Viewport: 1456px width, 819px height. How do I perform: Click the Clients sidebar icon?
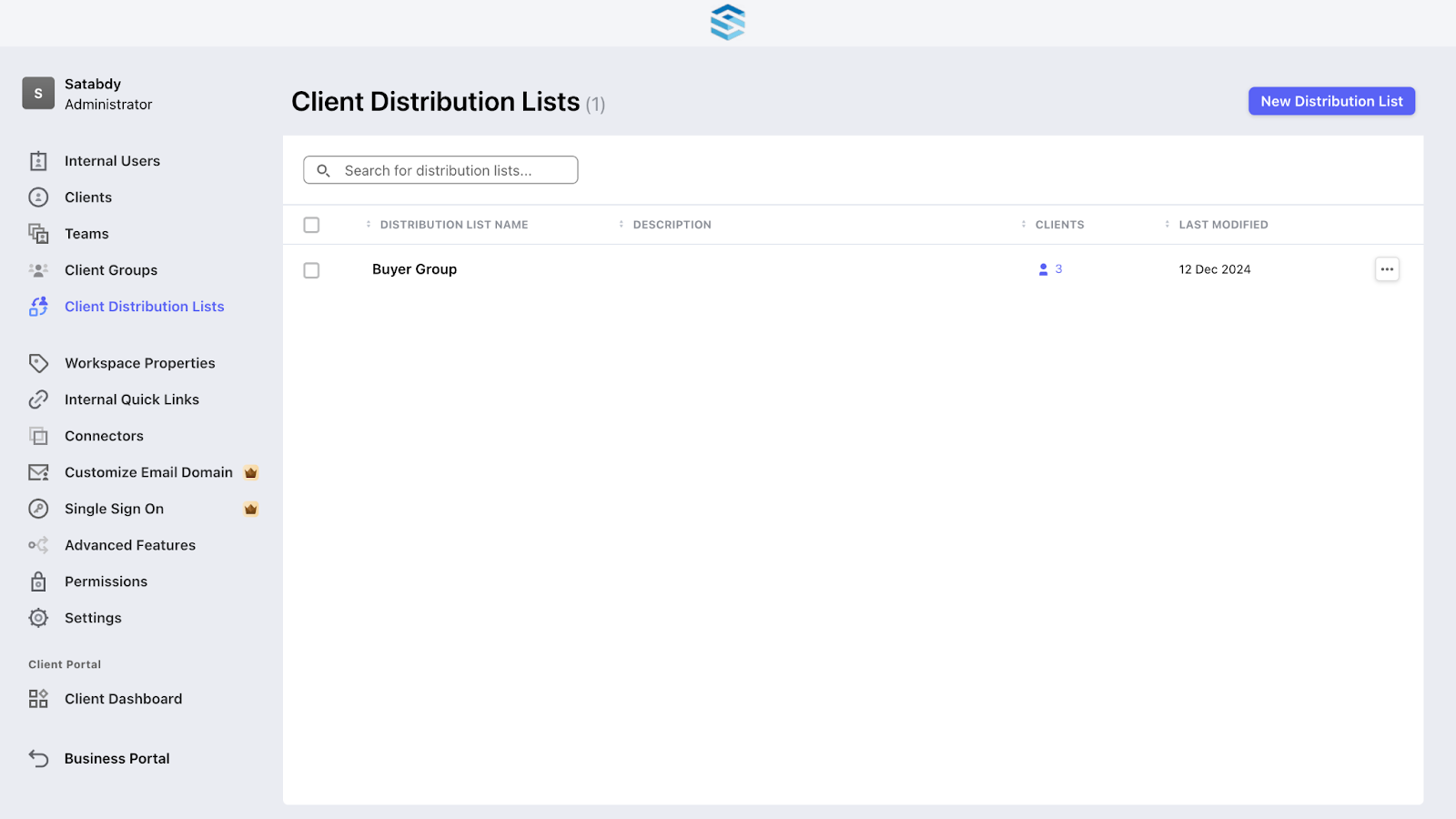click(x=38, y=197)
